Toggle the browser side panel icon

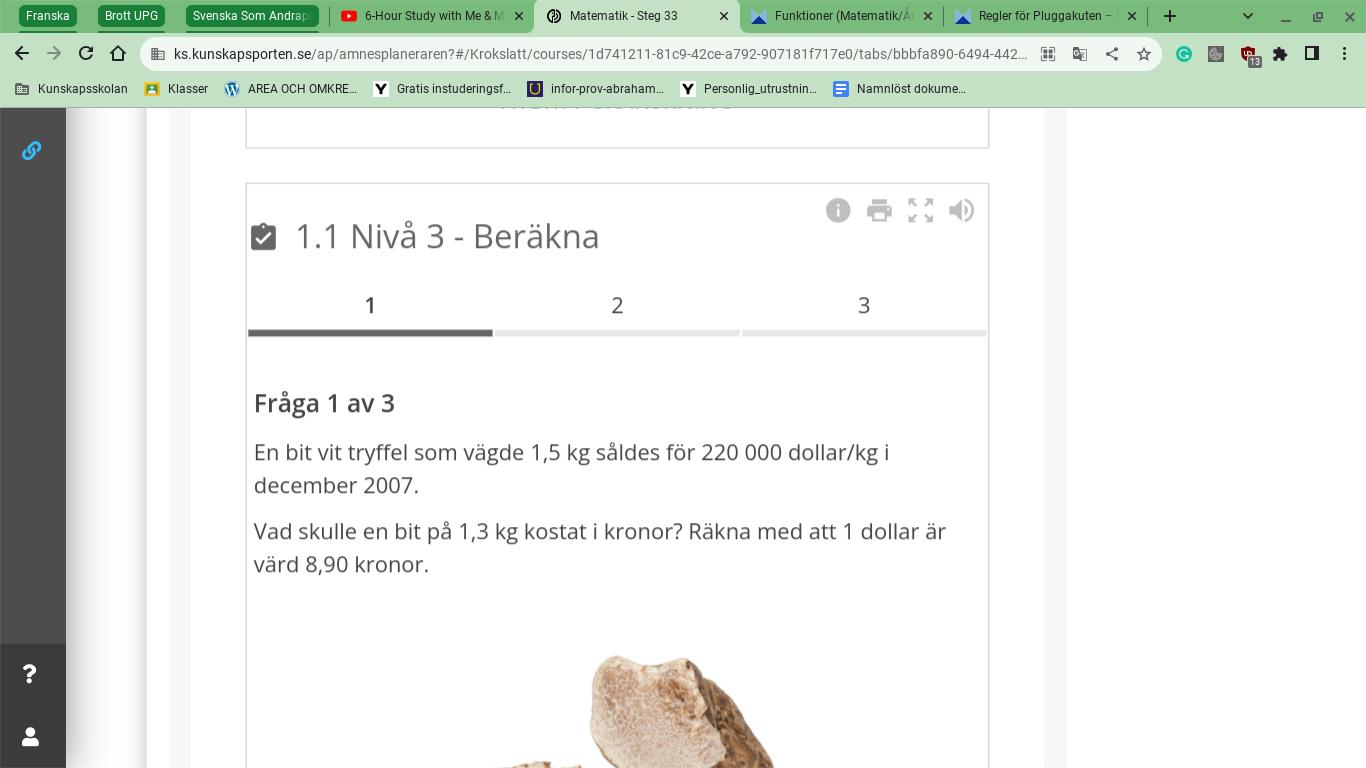tap(1312, 54)
